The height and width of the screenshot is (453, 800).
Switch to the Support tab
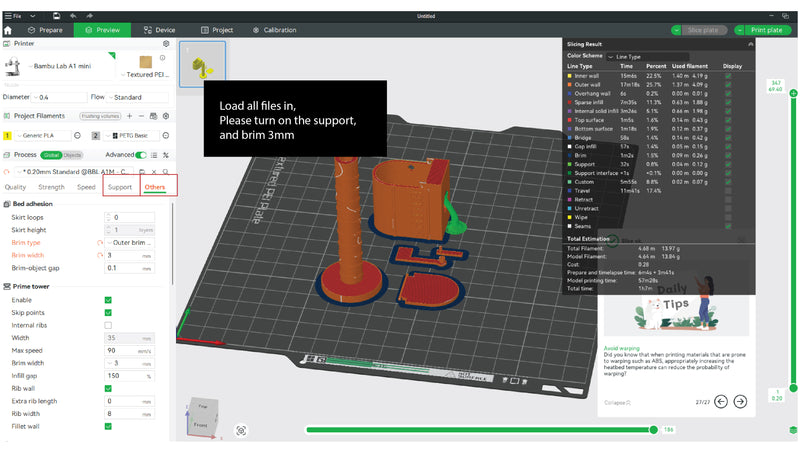point(120,187)
